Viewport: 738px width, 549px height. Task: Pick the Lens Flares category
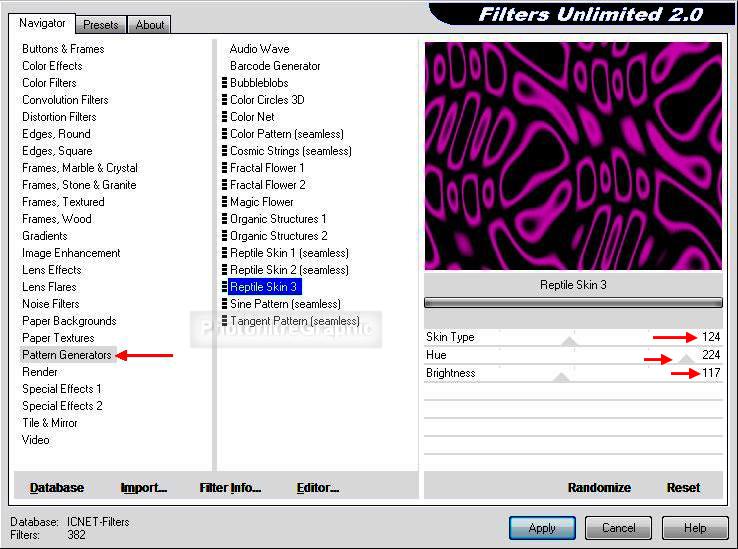[49, 287]
